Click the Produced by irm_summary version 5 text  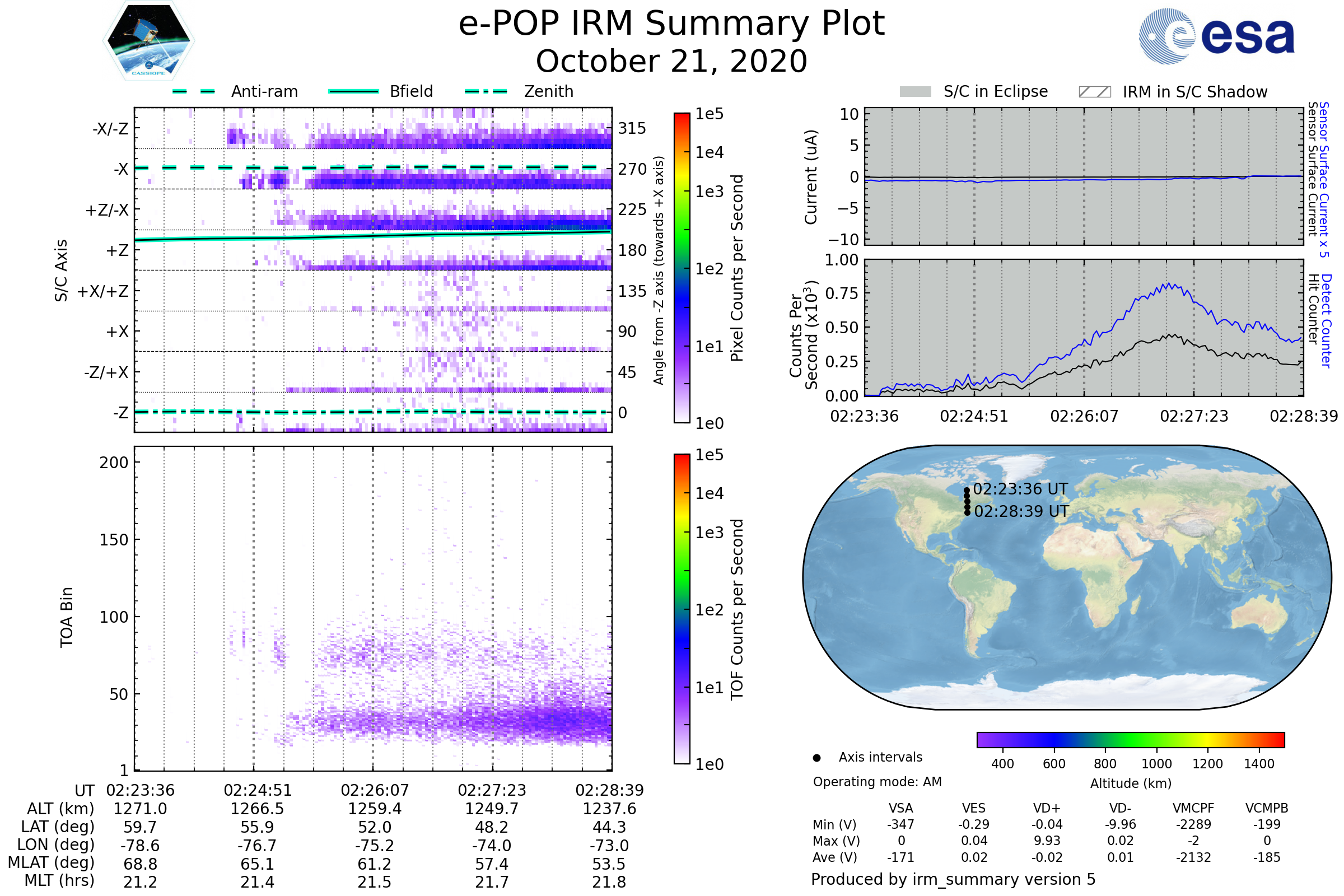953,879
